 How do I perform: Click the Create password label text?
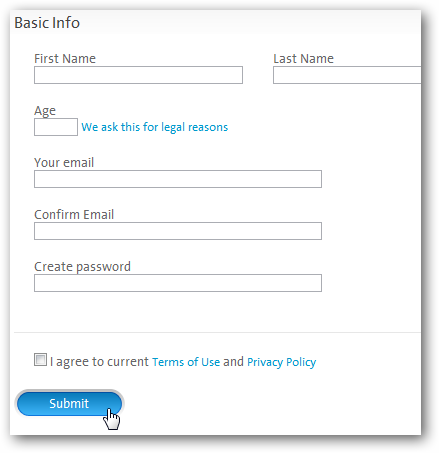point(82,267)
